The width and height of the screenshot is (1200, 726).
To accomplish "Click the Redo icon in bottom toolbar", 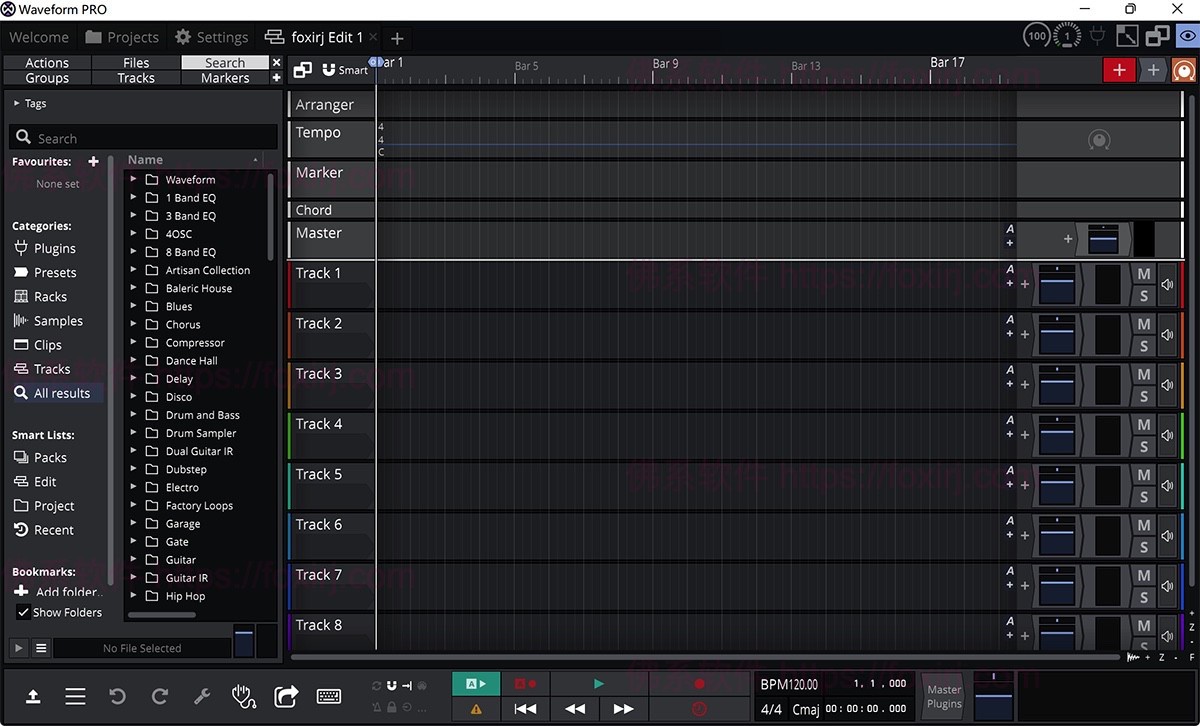I will tap(159, 696).
